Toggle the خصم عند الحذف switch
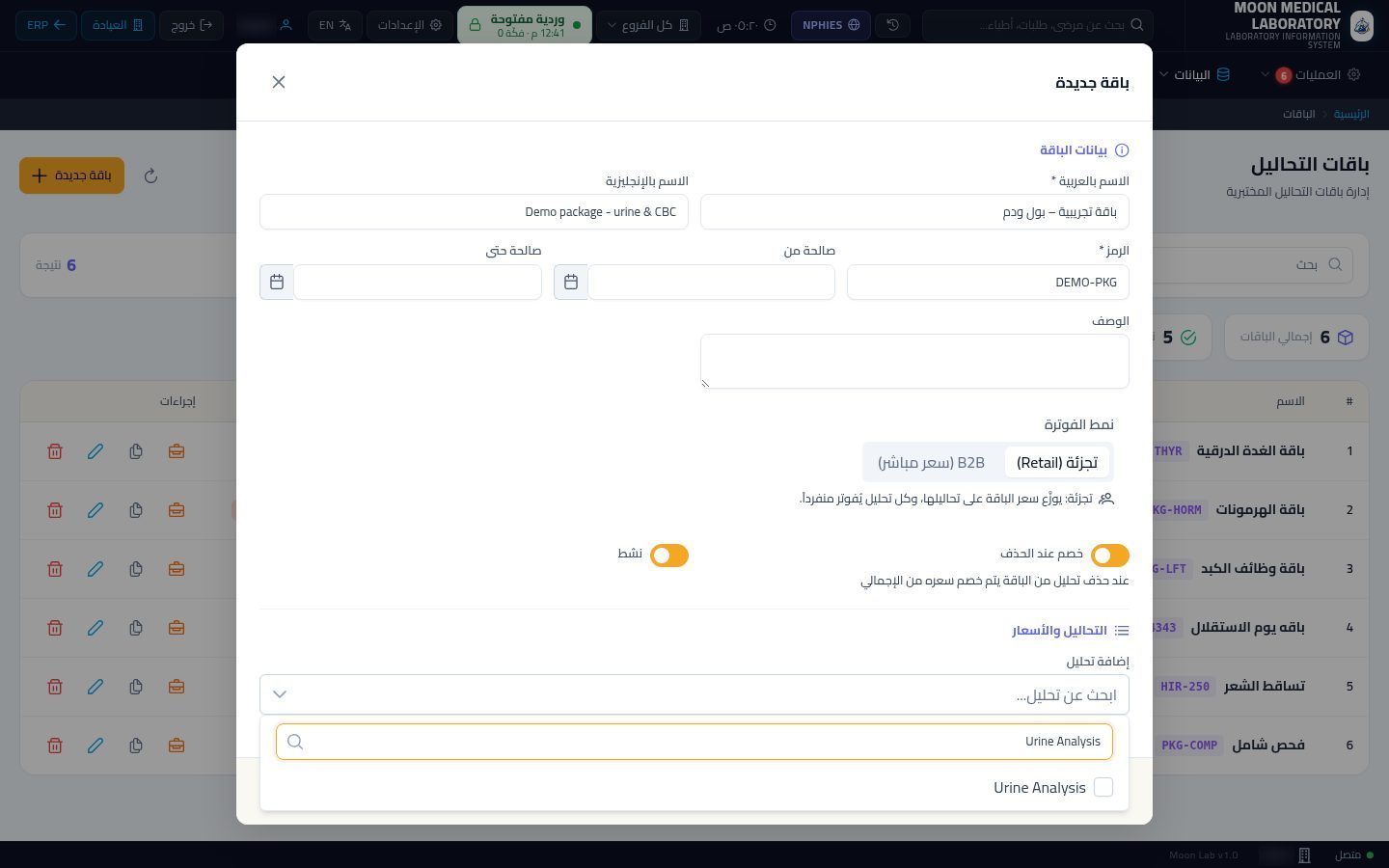The image size is (1389, 868). coord(1110,556)
